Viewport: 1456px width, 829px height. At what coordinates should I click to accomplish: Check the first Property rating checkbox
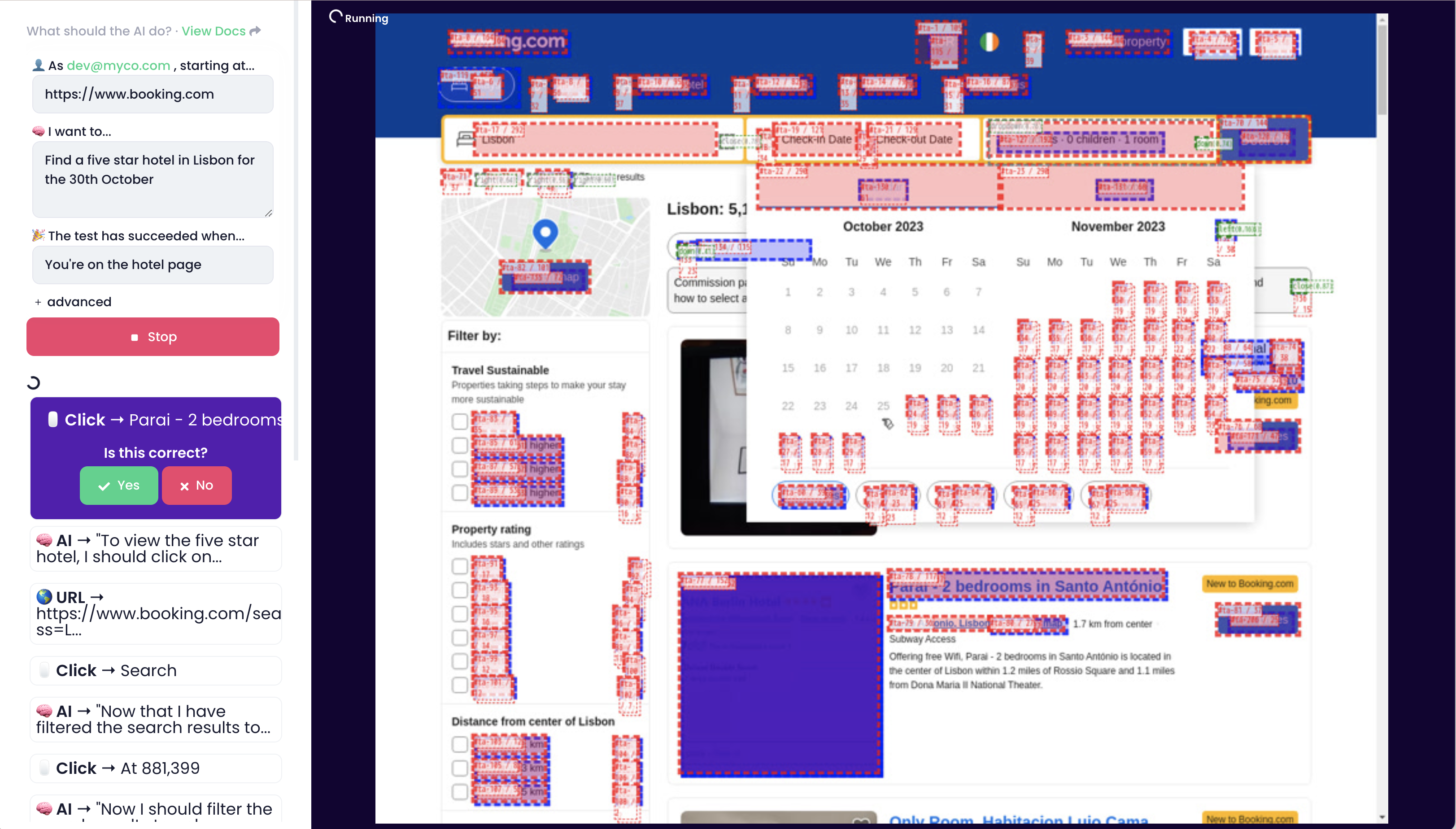(460, 566)
